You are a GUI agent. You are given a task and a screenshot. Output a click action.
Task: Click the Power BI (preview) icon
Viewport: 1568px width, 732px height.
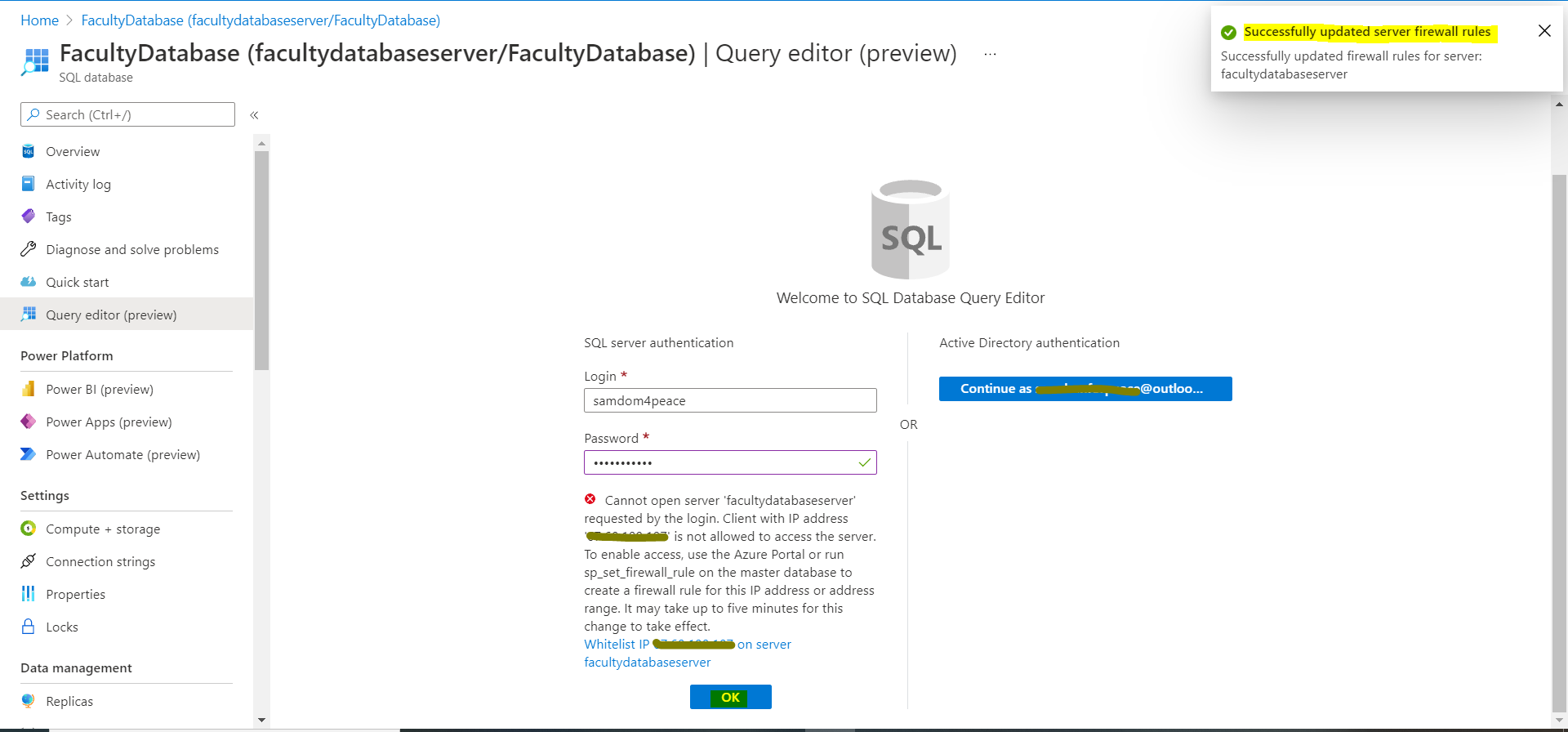(29, 389)
